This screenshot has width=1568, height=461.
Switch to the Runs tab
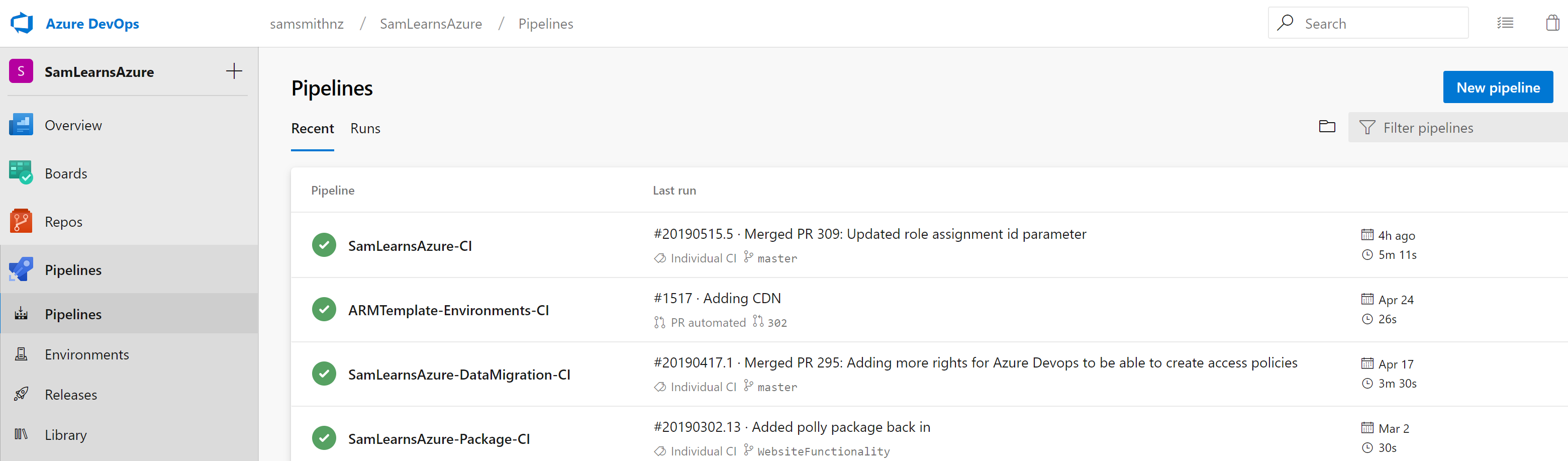pyautogui.click(x=365, y=129)
